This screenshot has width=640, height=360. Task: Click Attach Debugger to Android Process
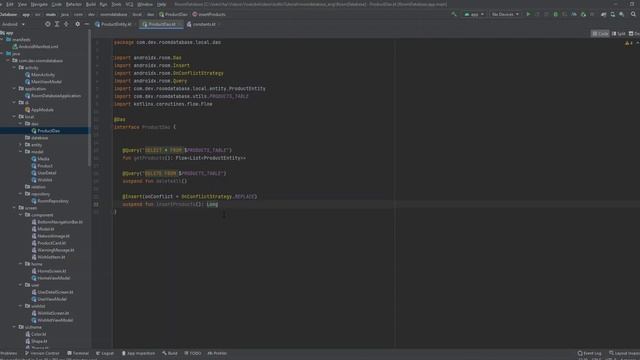coord(583,14)
